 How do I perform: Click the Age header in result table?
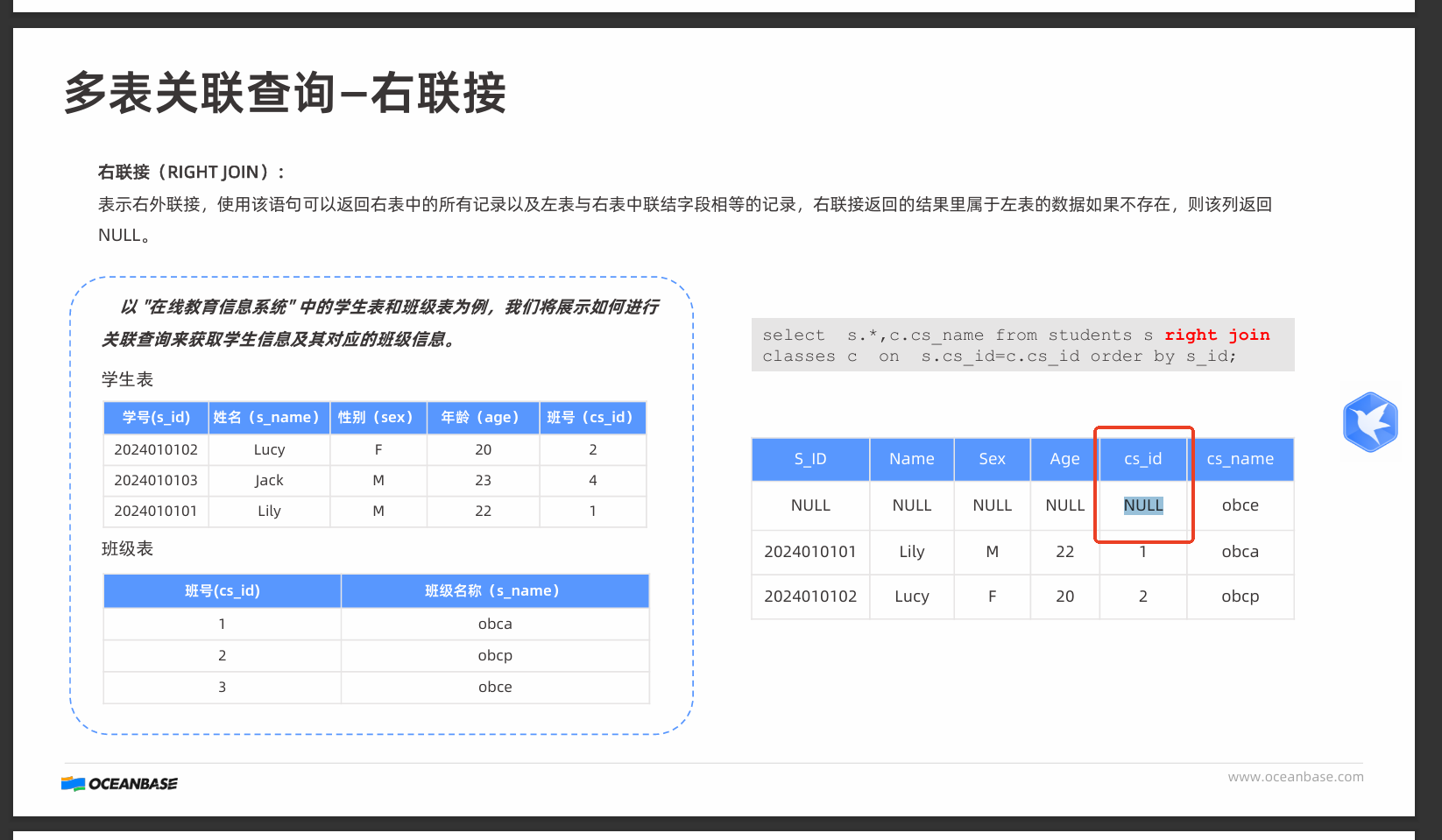coord(1064,459)
